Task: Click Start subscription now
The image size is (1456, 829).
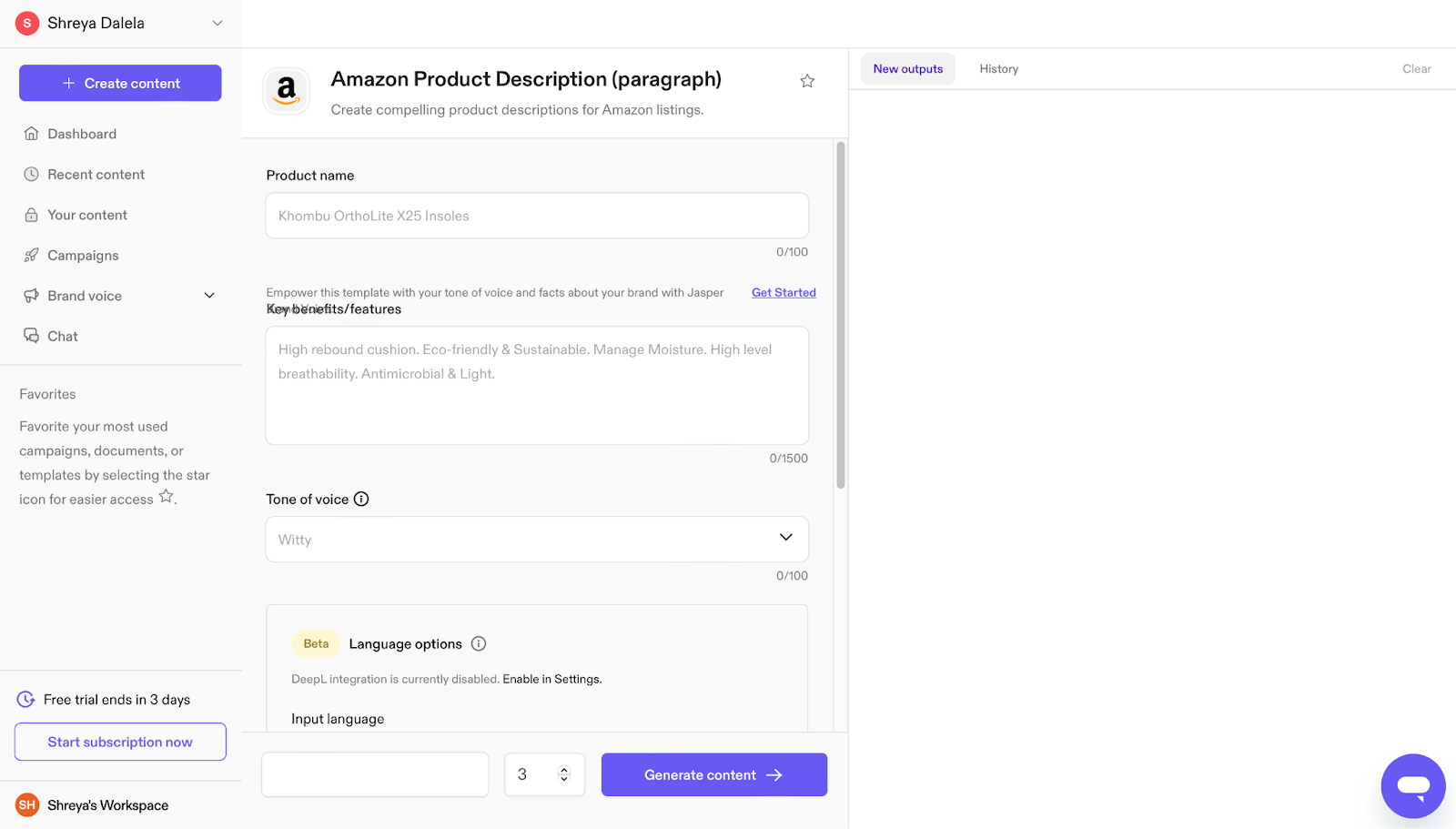Action: 120,742
